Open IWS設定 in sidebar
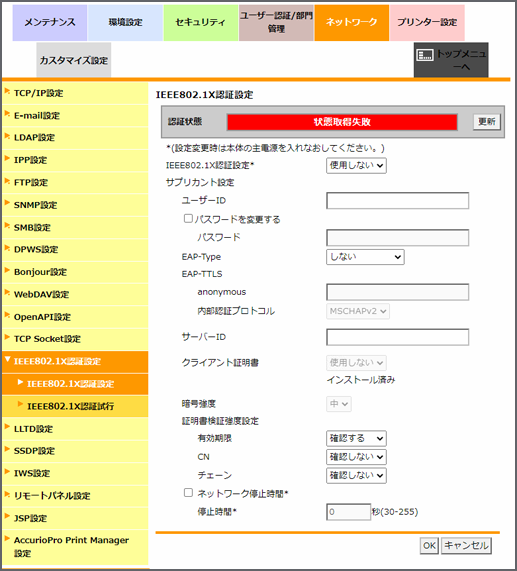The height and width of the screenshot is (571, 517). point(75,473)
